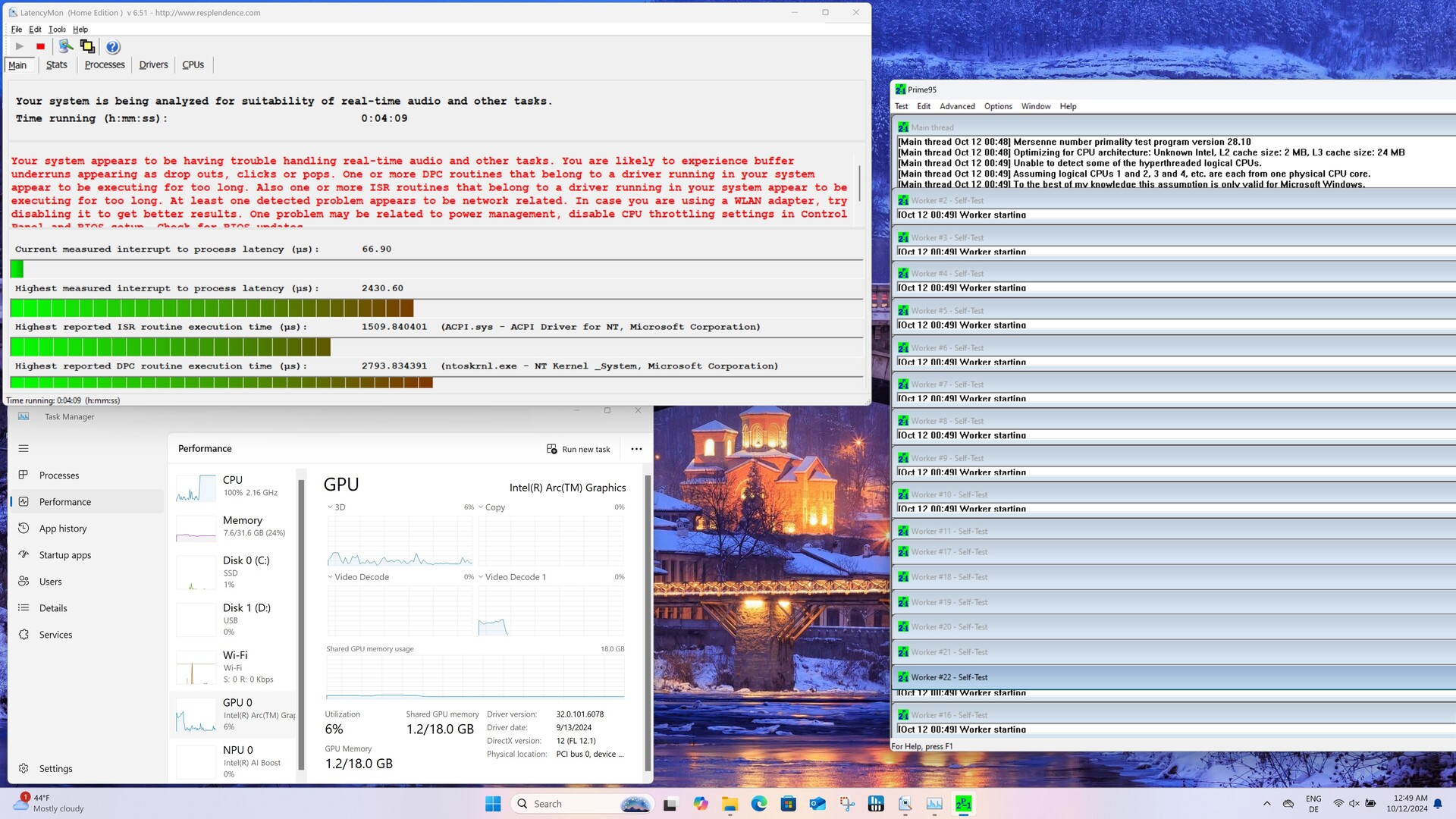Stop monitoring with the red stop icon in LatencyMon

[40, 46]
